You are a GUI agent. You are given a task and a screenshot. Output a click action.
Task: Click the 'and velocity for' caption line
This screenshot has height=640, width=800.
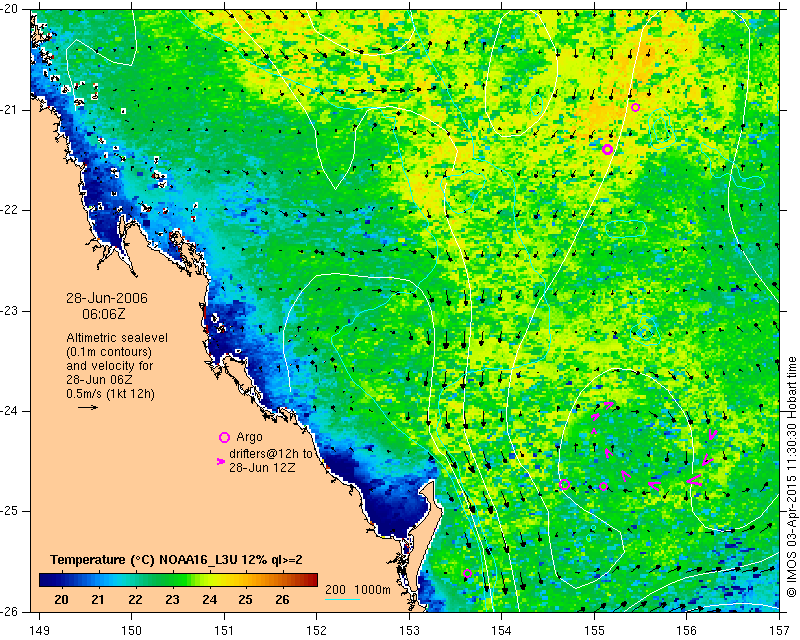click(110, 366)
